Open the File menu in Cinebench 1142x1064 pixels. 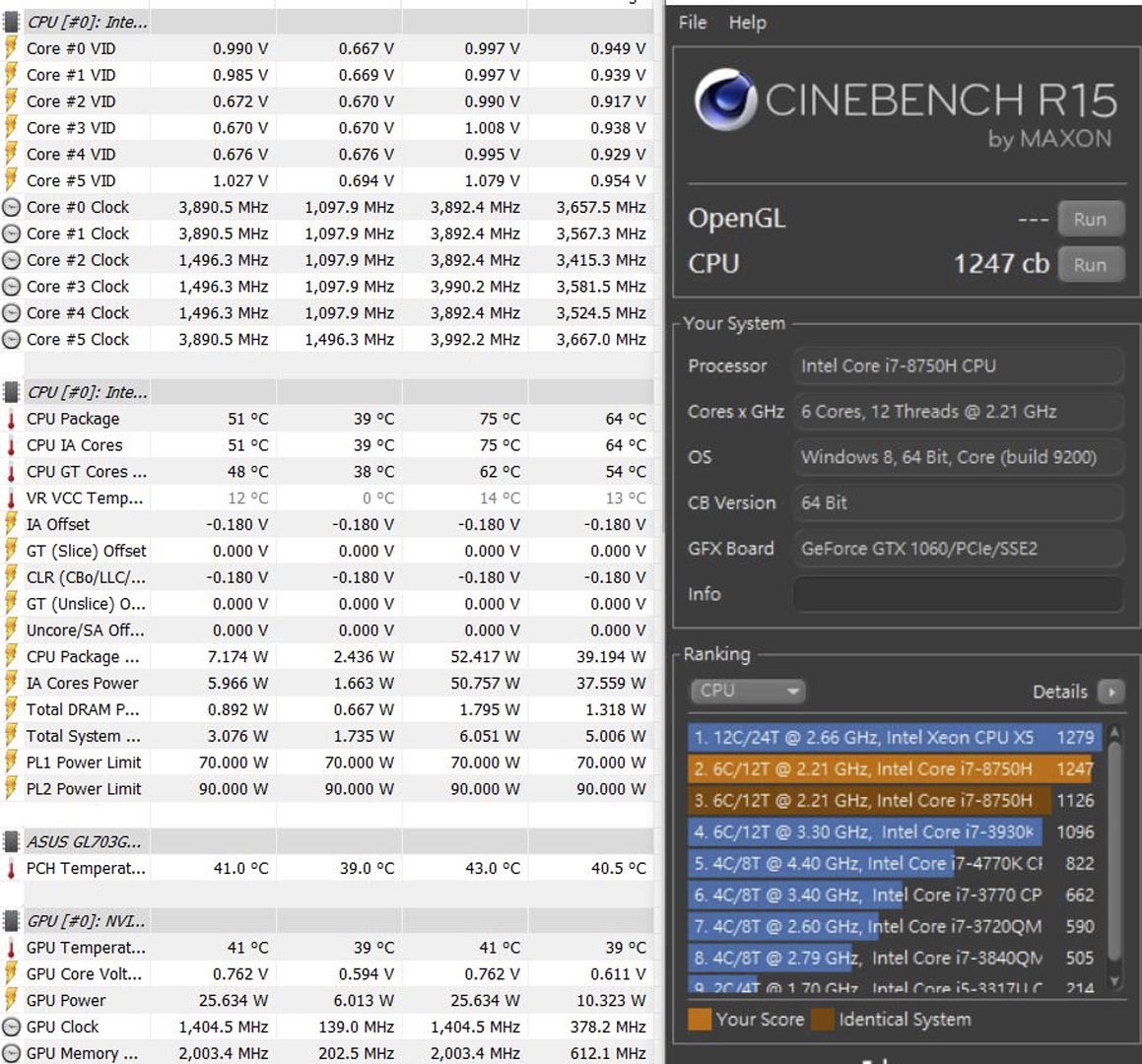click(x=692, y=23)
